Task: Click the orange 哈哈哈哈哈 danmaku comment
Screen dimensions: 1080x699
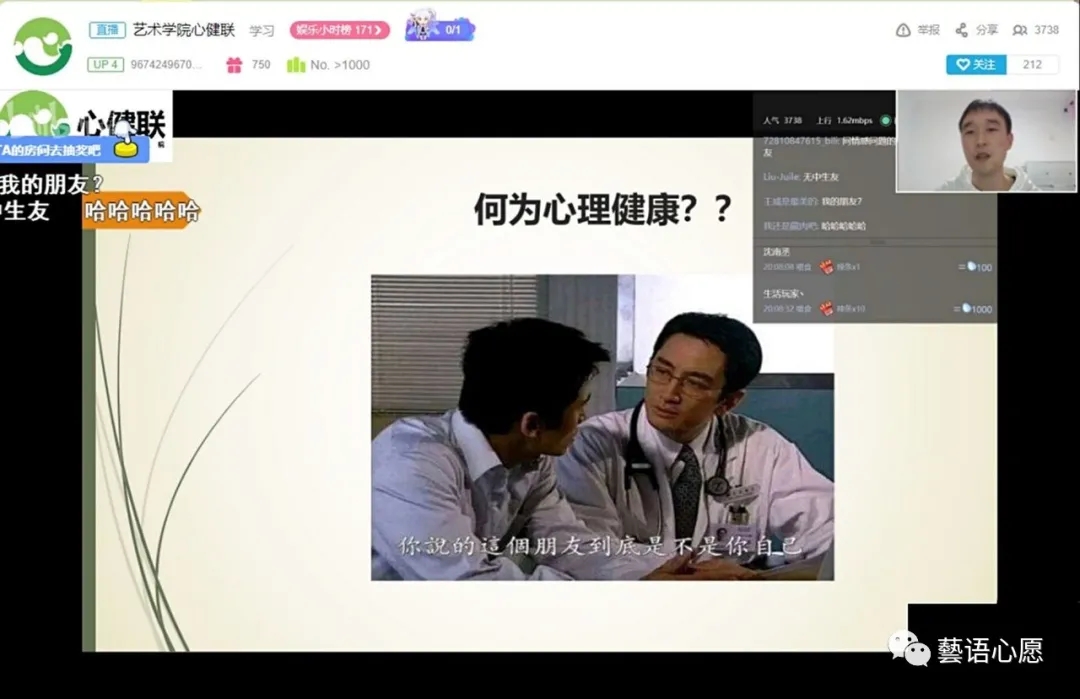Action: 141,211
